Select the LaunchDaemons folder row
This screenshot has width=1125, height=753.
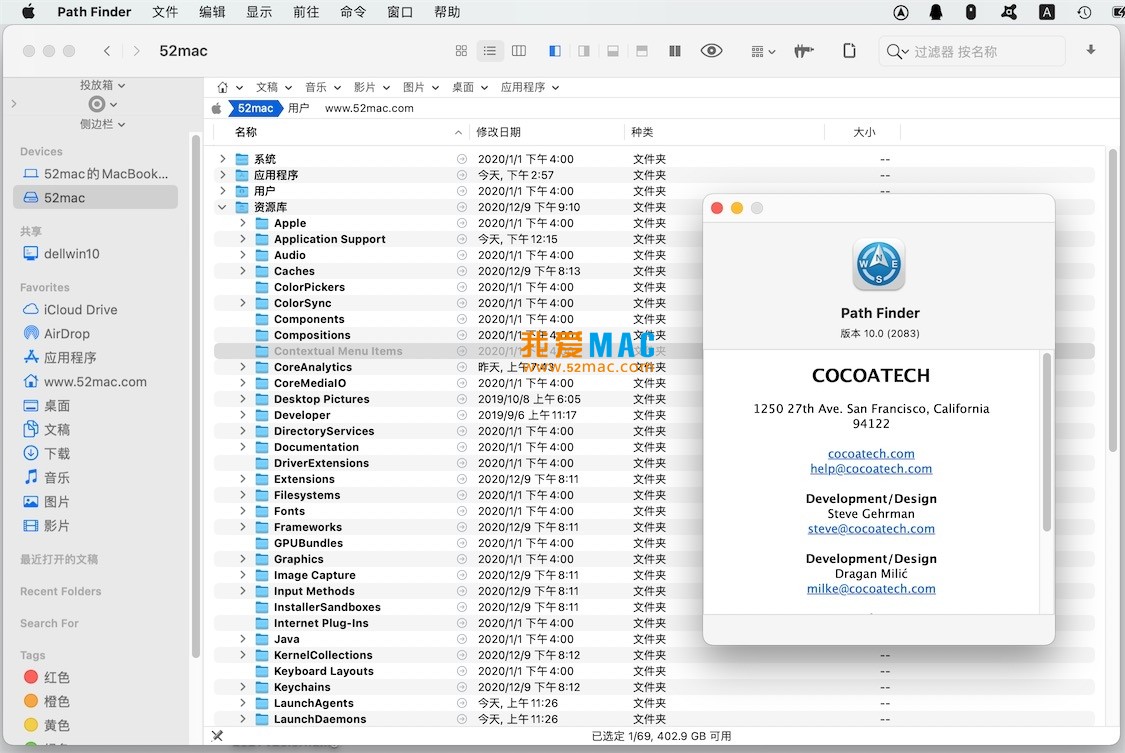pos(654,719)
